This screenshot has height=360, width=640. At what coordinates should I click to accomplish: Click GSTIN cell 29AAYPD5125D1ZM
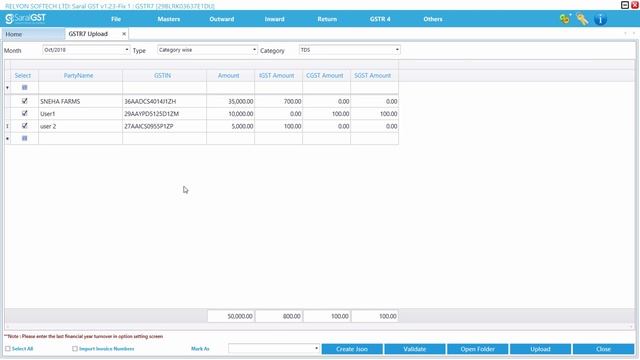point(164,113)
